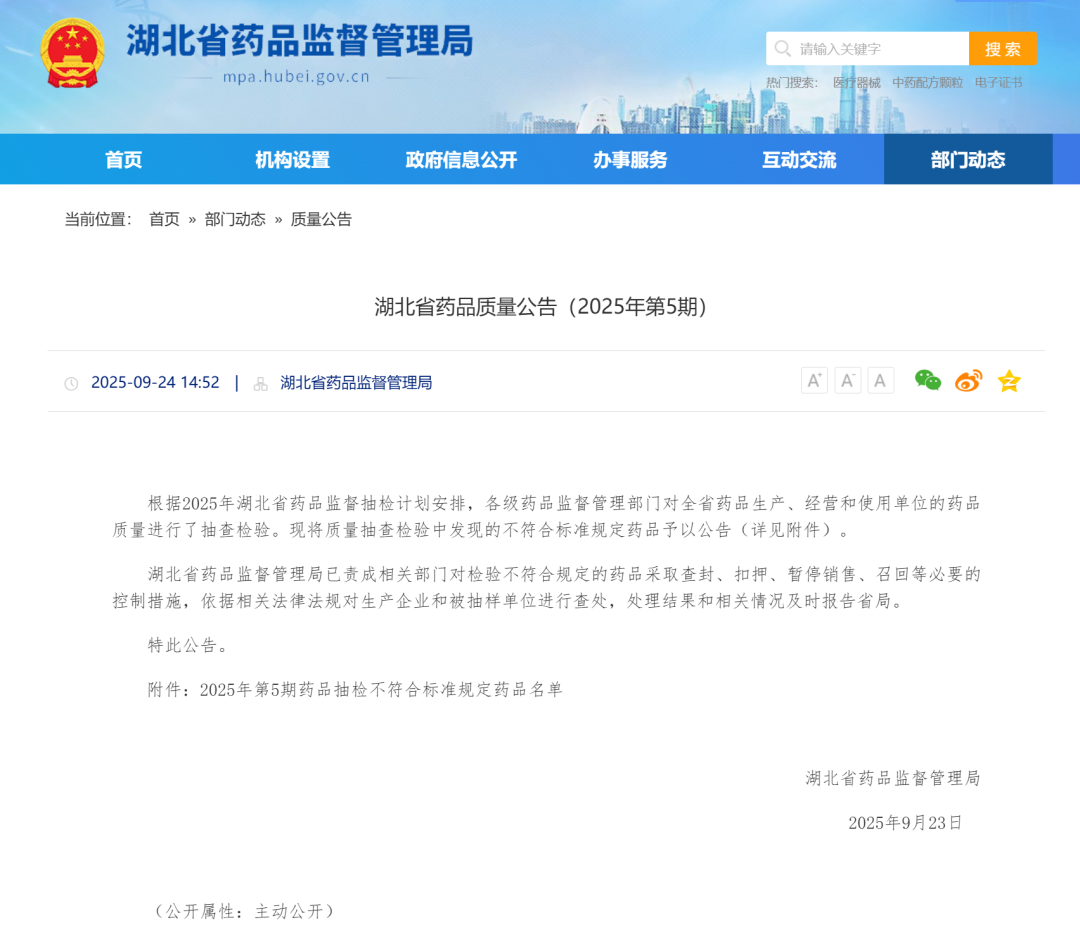Click hot search link 中药配方颗粒
The height and width of the screenshot is (939, 1080).
coord(927,83)
